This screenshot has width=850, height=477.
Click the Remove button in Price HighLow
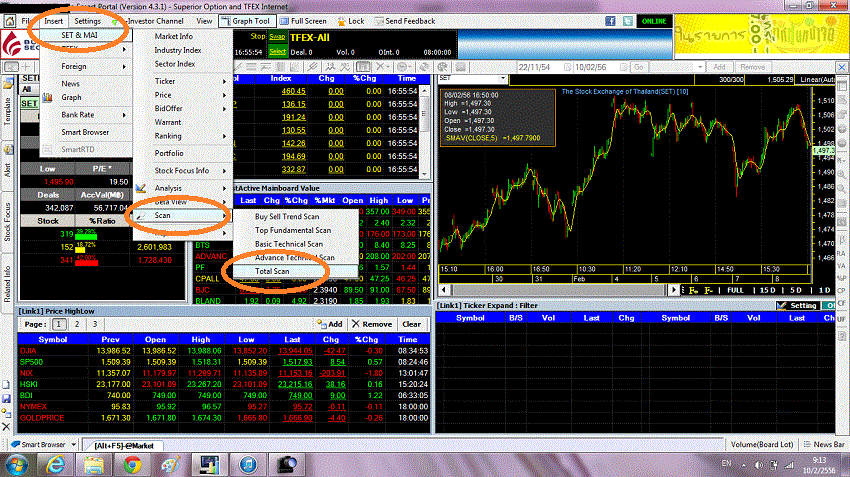click(x=372, y=324)
